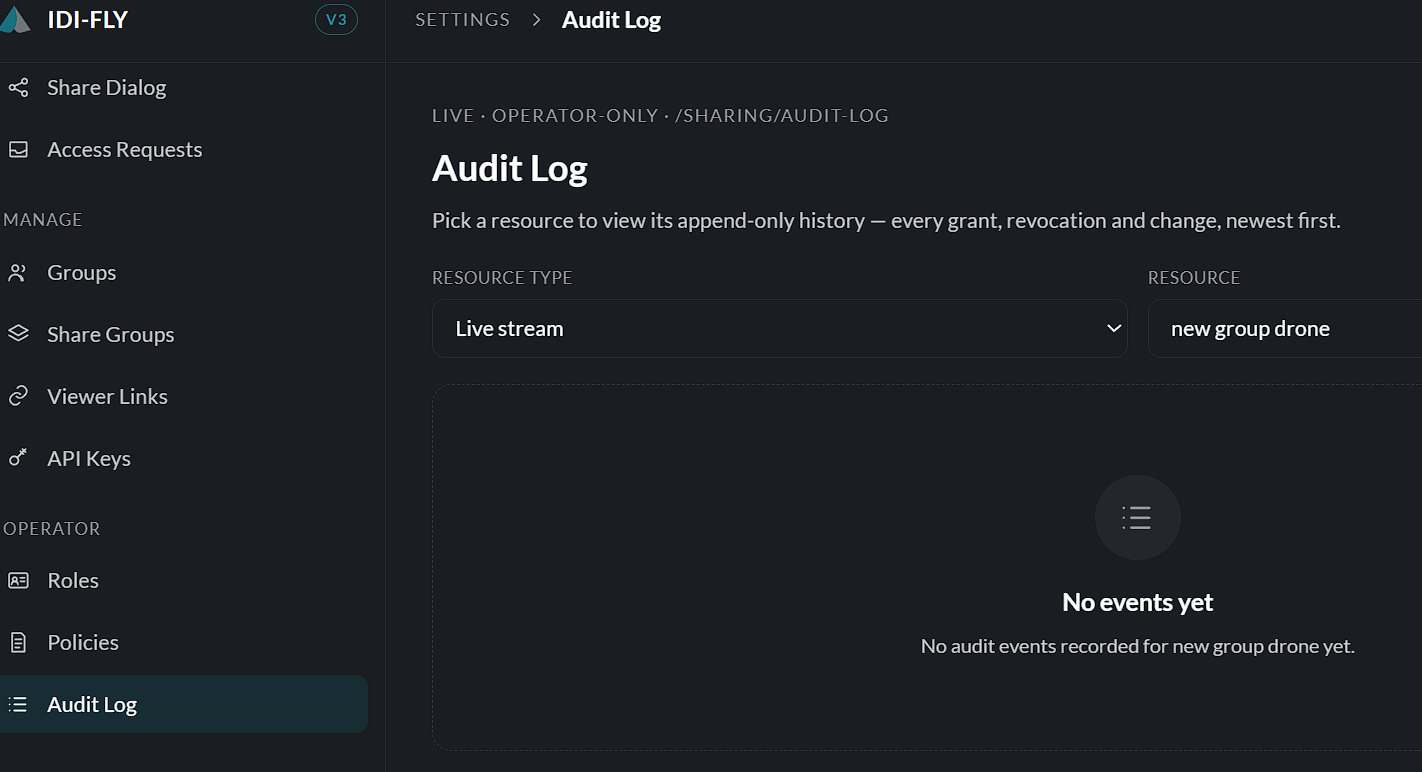
Task: Select Audit Log sidebar item
Action: [184, 704]
